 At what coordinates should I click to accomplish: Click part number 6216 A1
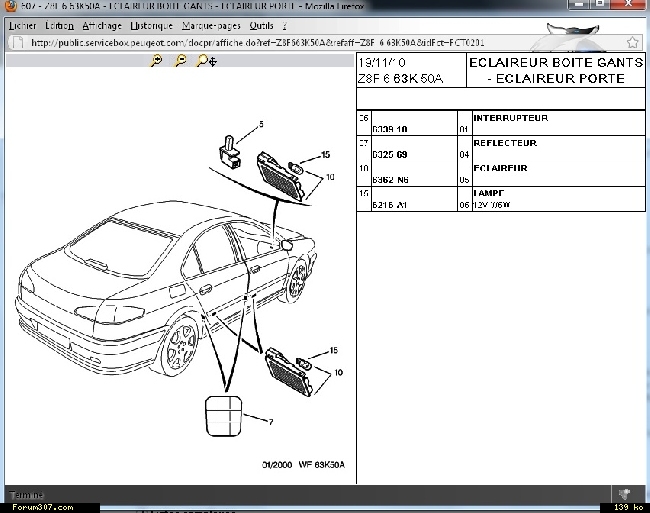[389, 205]
